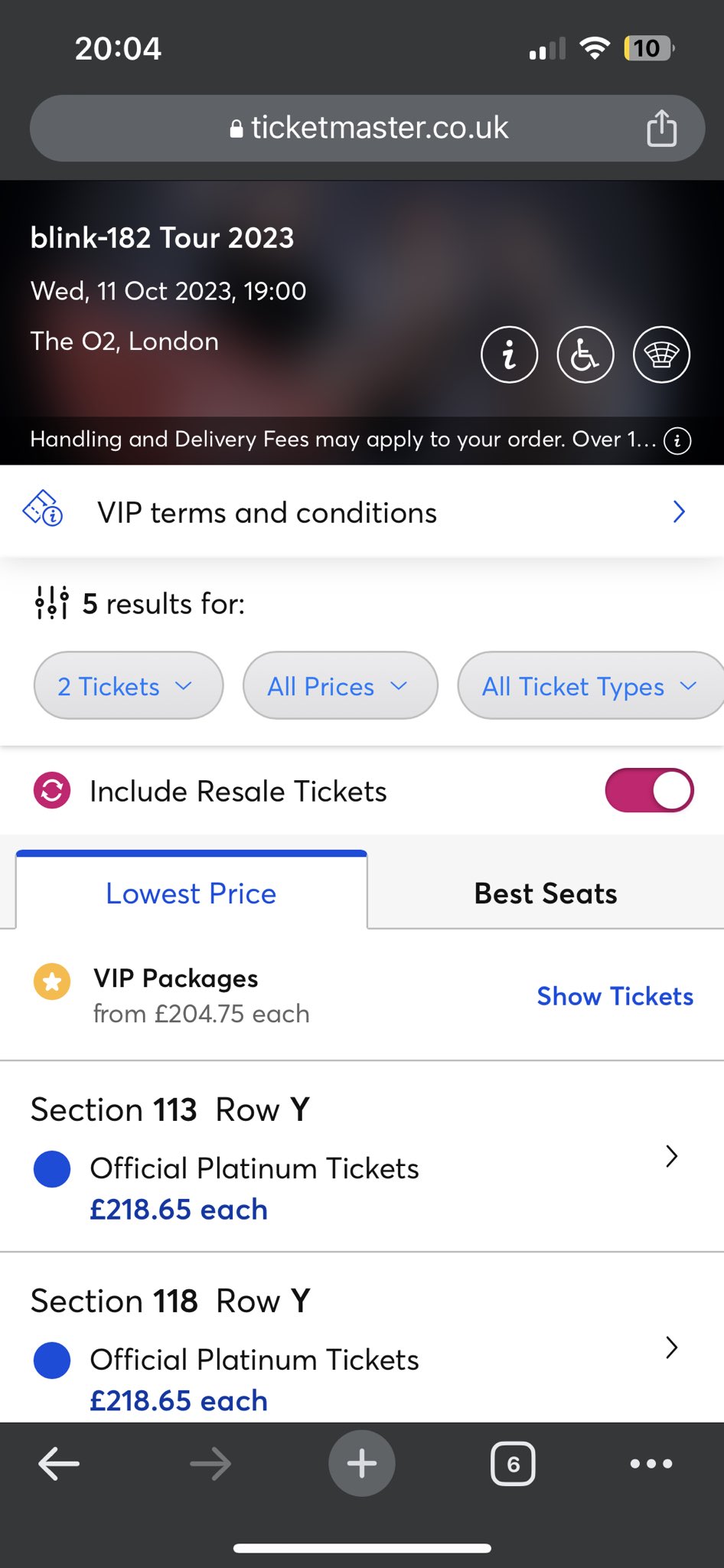
Task: Open the All Ticket Types dropdown
Action: point(589,686)
